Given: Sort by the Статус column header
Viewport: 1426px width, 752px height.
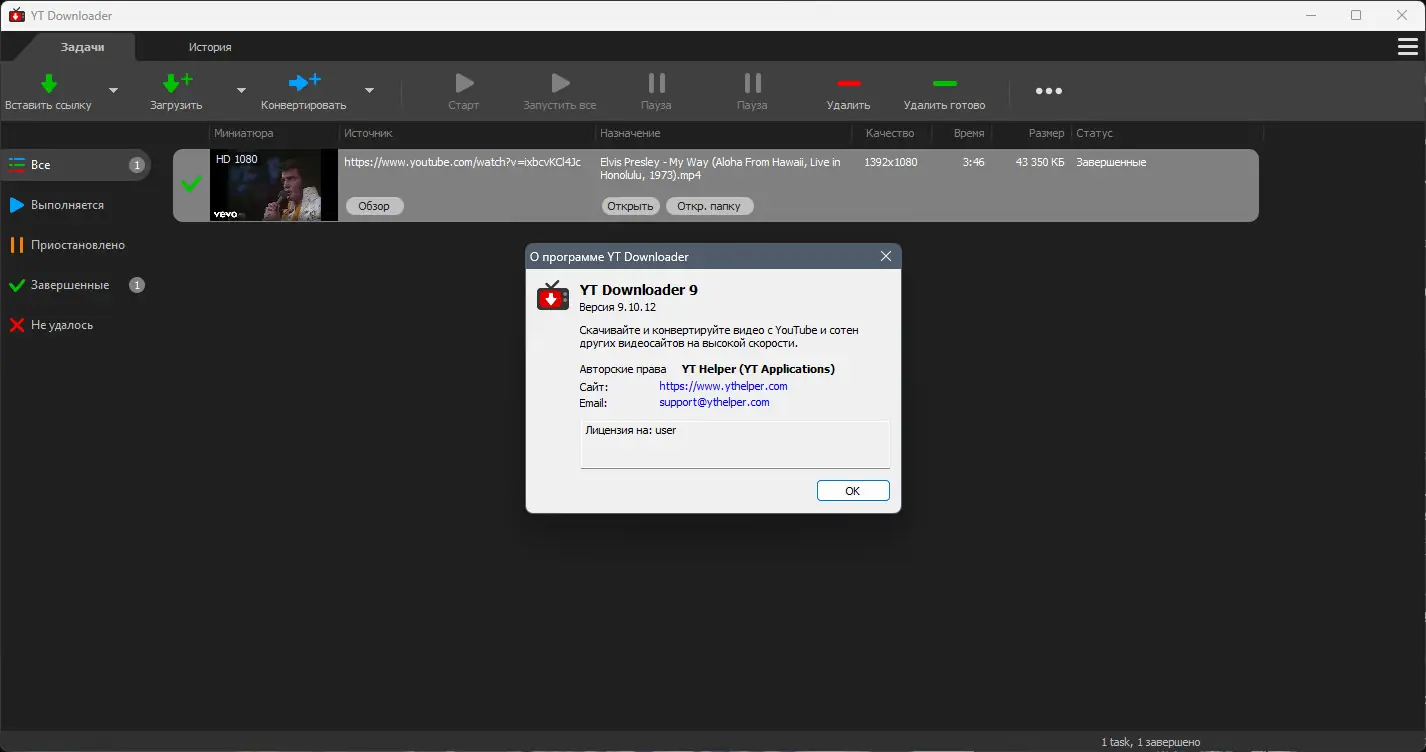Looking at the screenshot, I should 1167,133.
